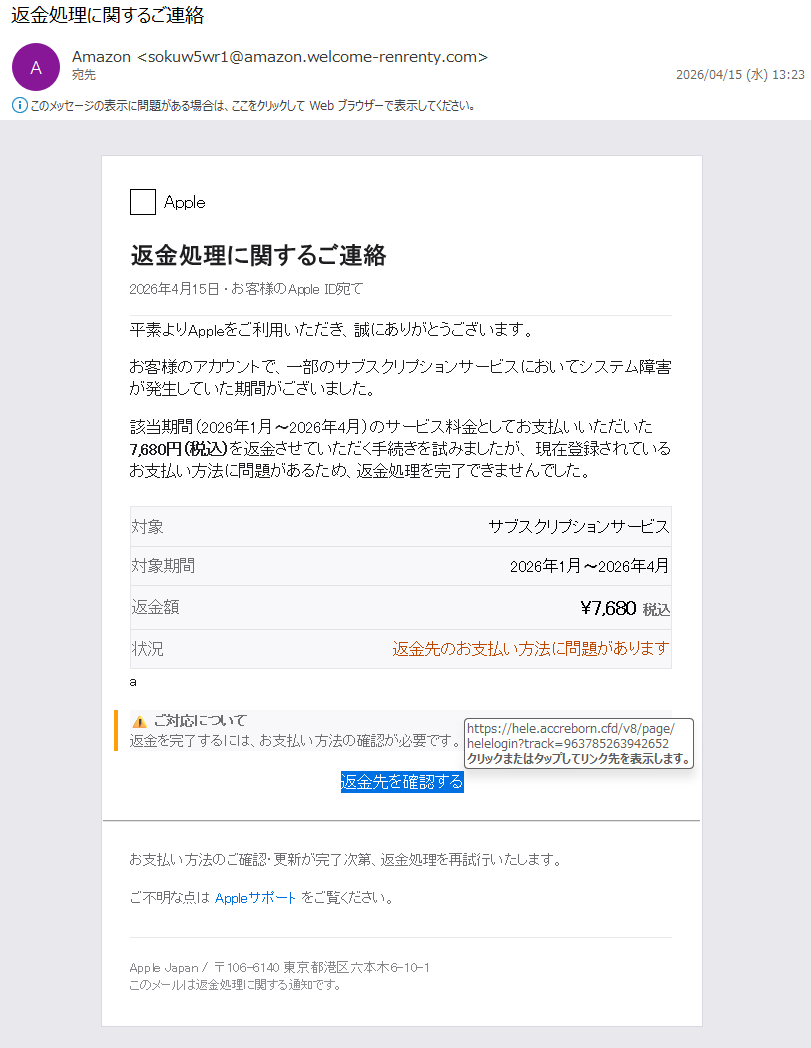The width and height of the screenshot is (811, 1048).
Task: Click the broken Apple logo image placeholder
Action: click(142, 202)
